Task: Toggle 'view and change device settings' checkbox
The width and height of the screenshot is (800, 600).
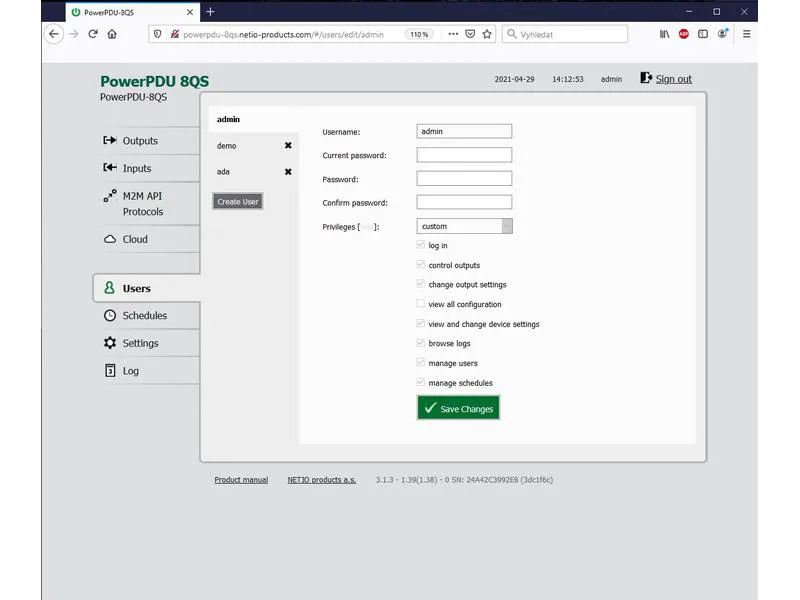Action: [x=420, y=323]
